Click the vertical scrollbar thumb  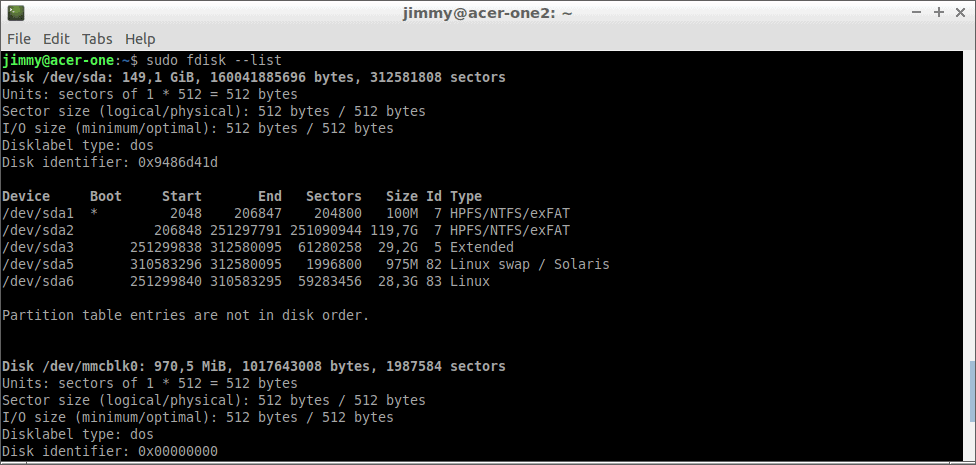[970, 391]
